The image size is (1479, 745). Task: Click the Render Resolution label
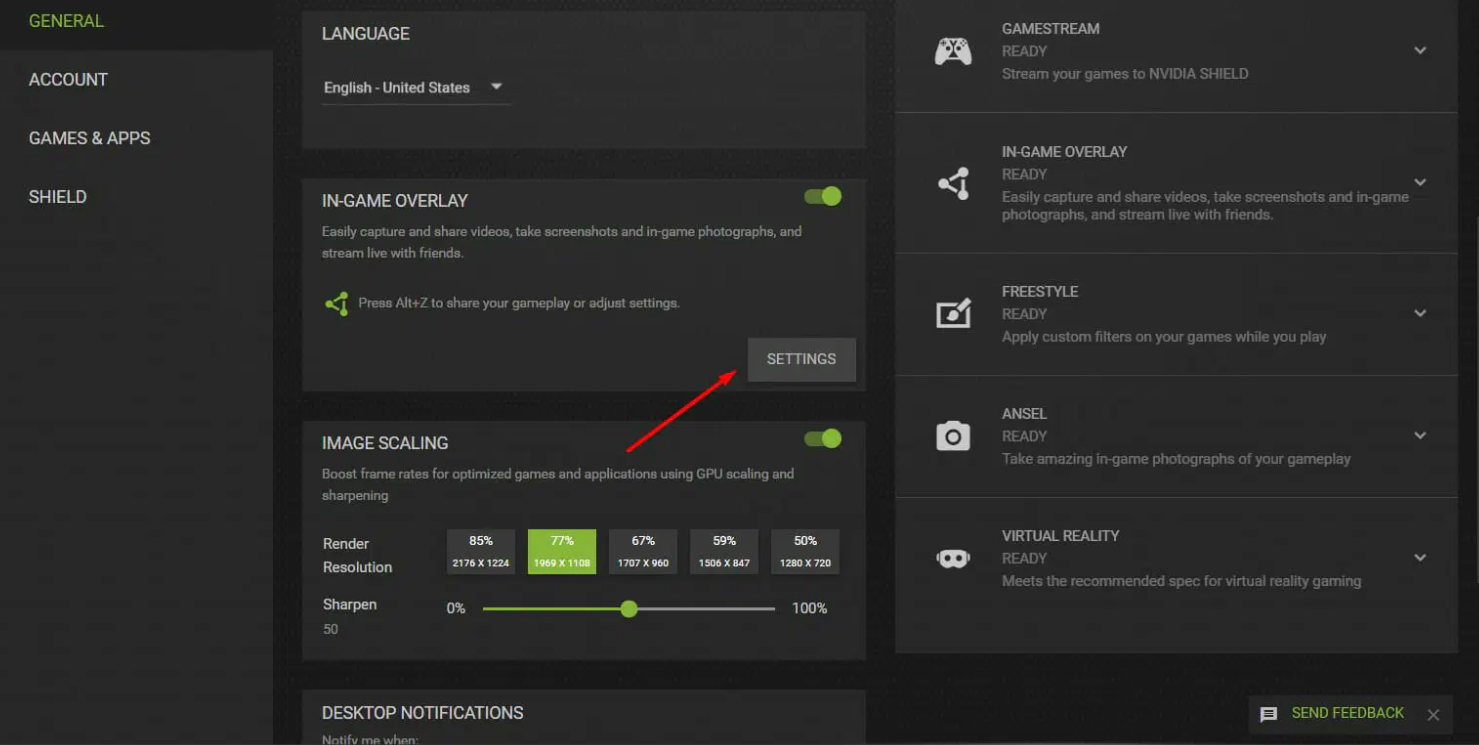coord(357,555)
